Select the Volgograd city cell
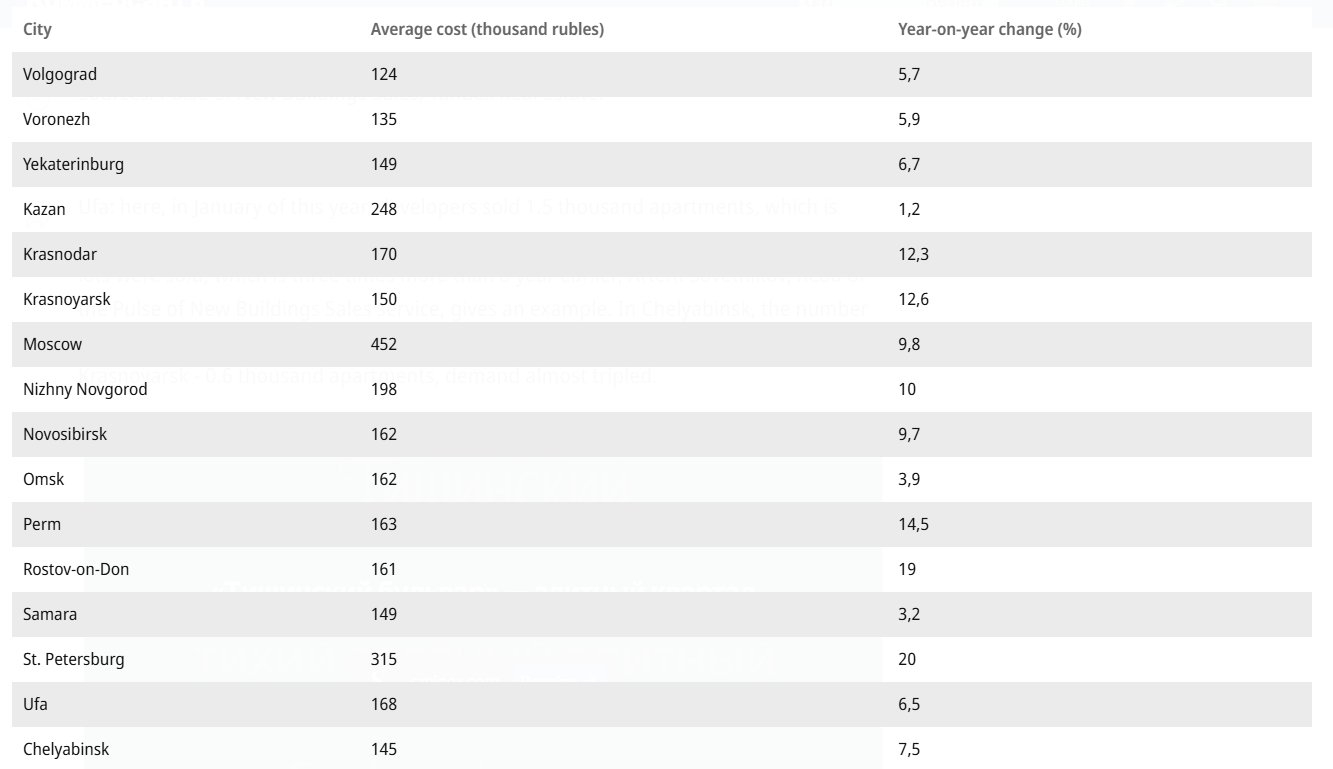Viewport: 1333px width, 769px height. (x=60, y=74)
